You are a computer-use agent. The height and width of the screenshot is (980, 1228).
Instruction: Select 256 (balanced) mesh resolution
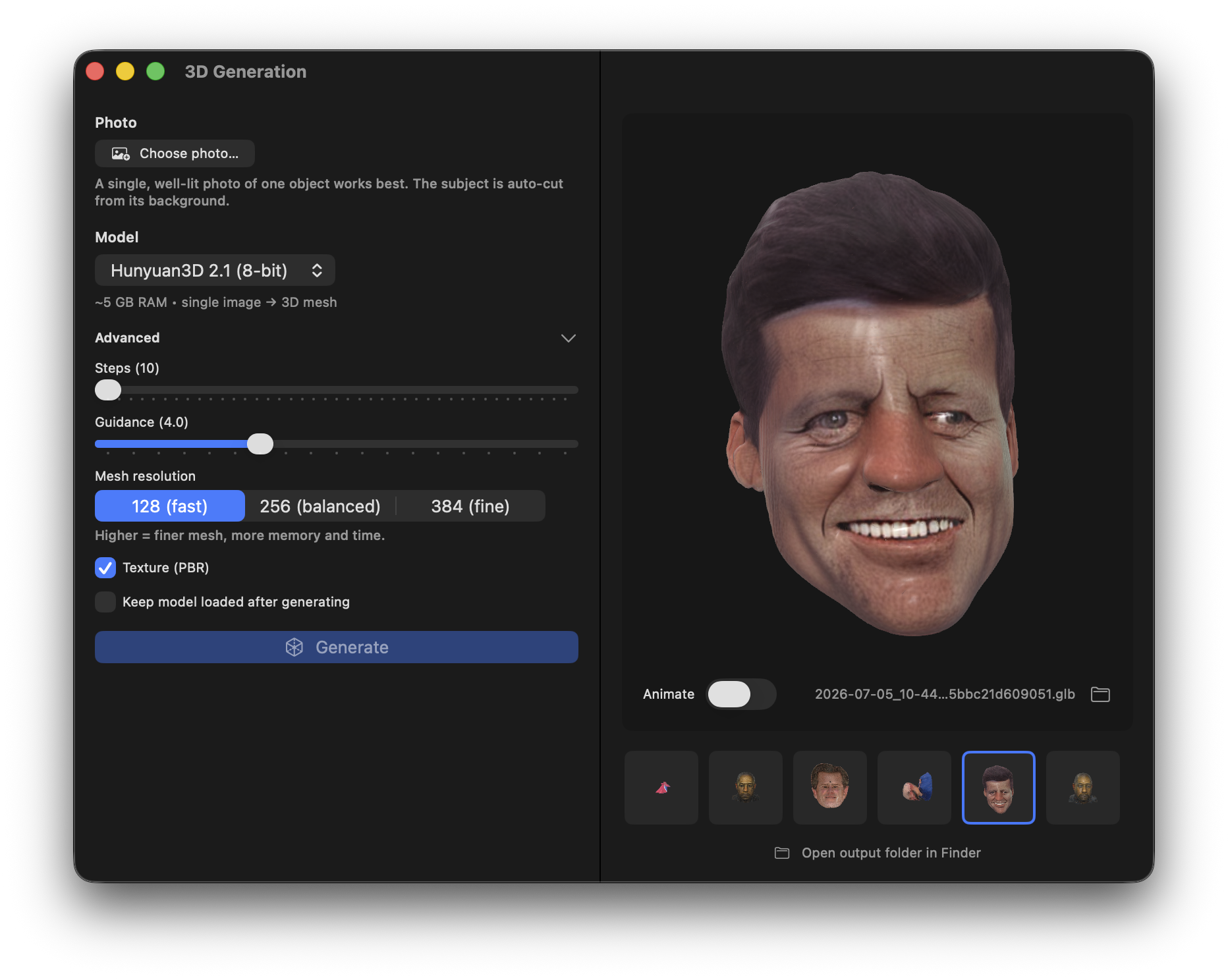tap(320, 506)
